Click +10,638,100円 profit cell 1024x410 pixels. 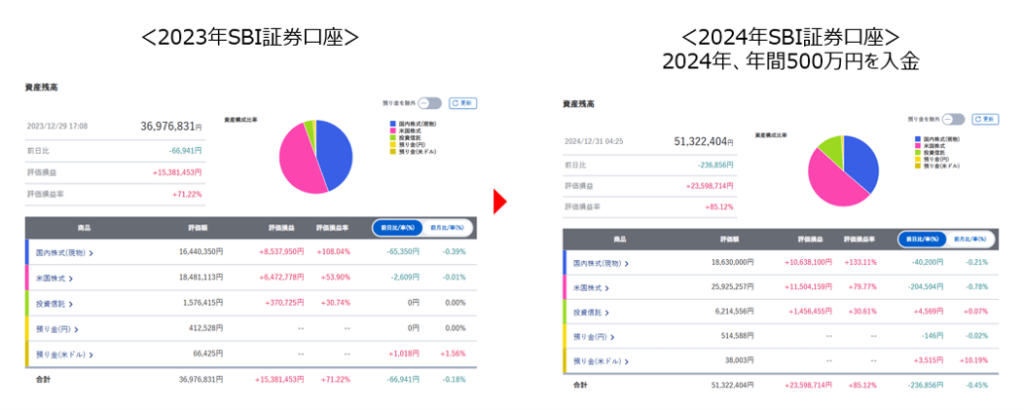(809, 262)
